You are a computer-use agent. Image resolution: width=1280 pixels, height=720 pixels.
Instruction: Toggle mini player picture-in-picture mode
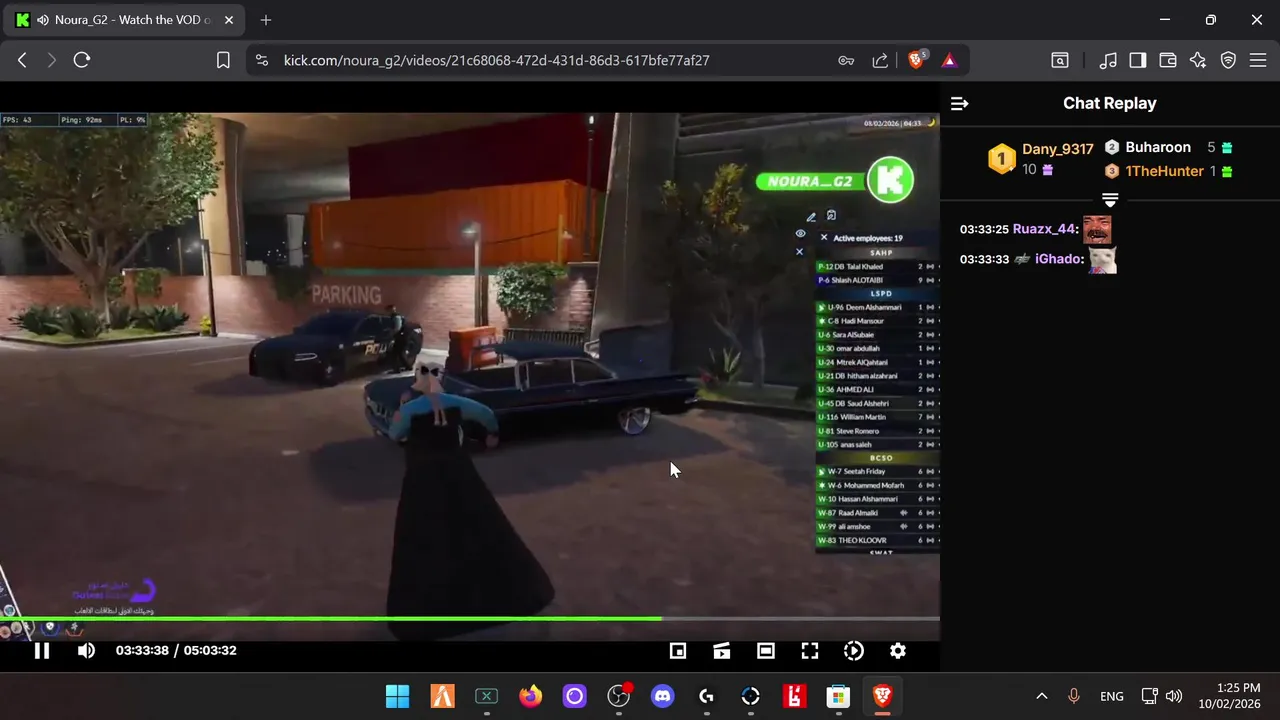678,651
